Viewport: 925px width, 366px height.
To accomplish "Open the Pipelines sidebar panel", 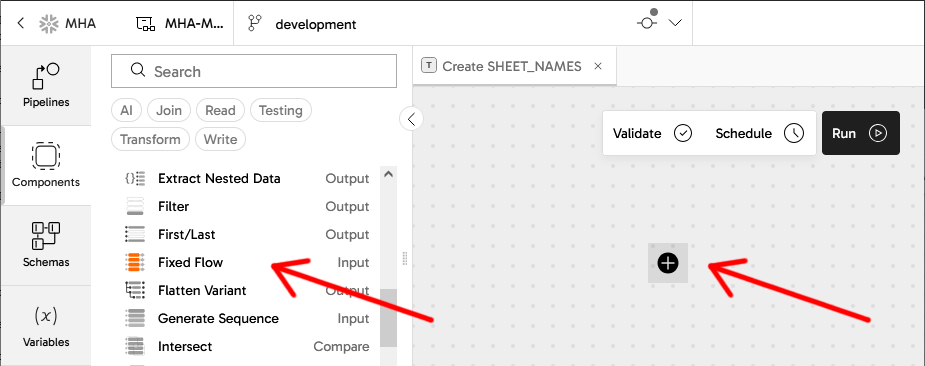I will tap(46, 86).
